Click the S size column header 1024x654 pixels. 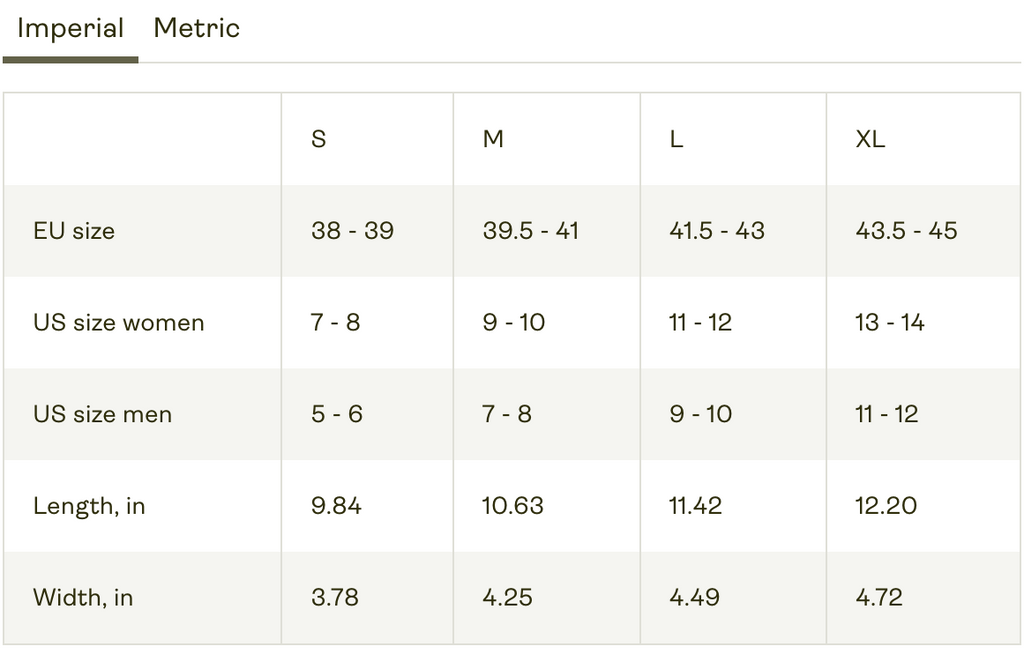319,139
